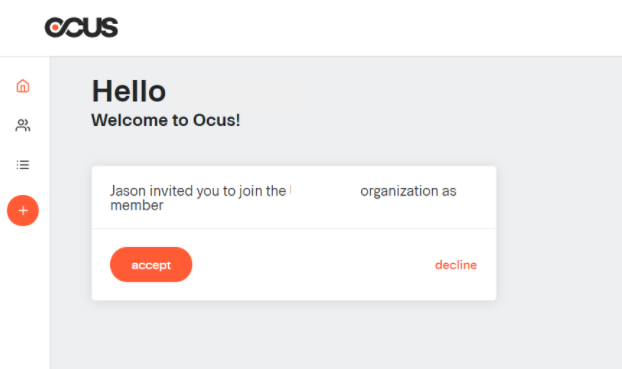Viewport: 622px width, 369px height.
Task: Click the divider line inside the invitation card
Action: 294,229
